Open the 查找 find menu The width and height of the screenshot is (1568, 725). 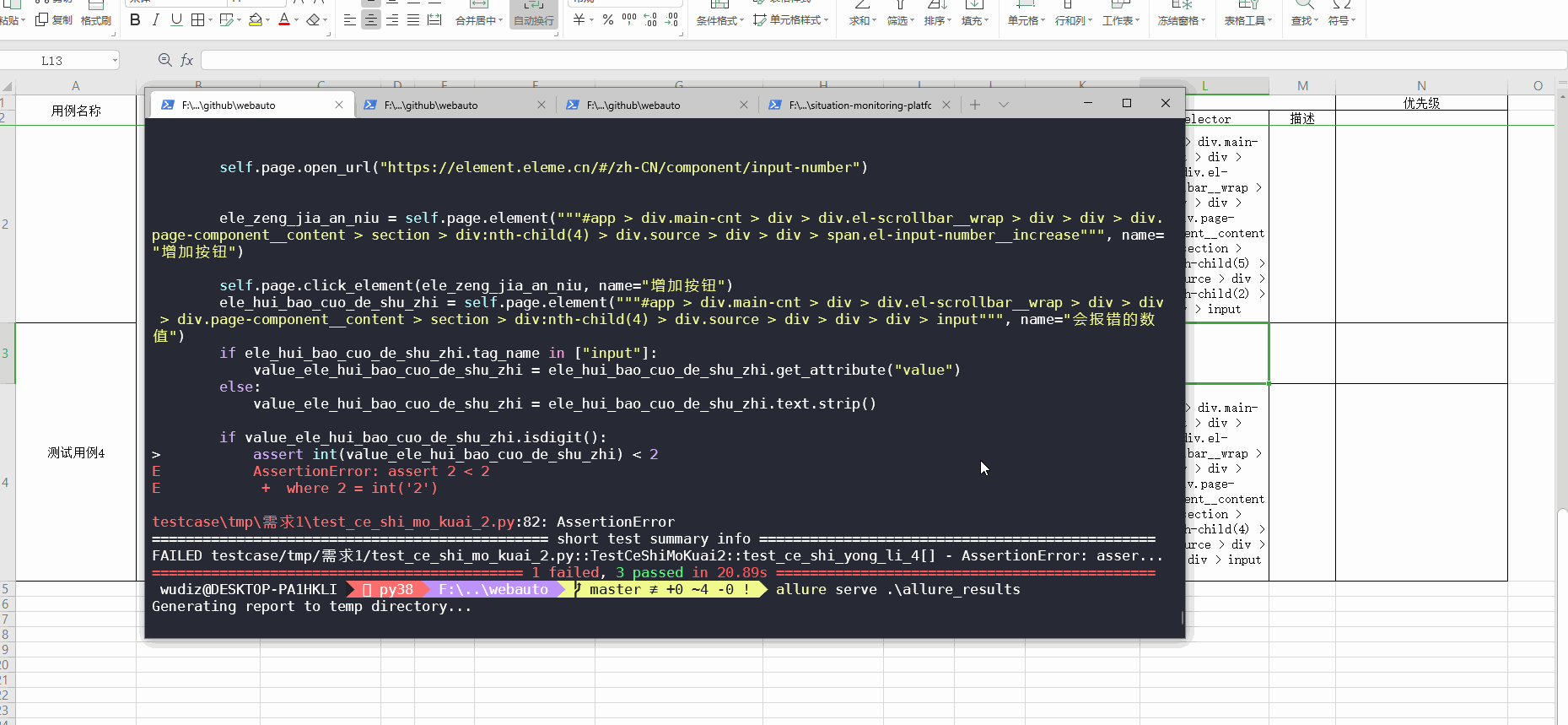point(1304,20)
